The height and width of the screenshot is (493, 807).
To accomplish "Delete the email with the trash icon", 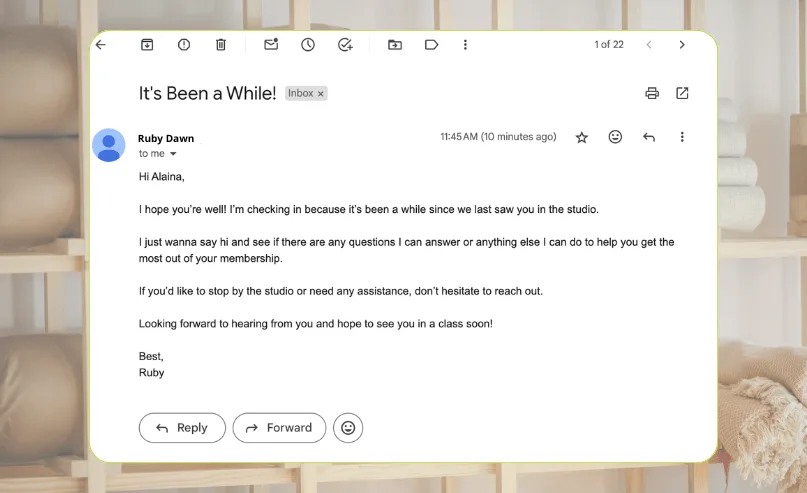I will 221,45.
